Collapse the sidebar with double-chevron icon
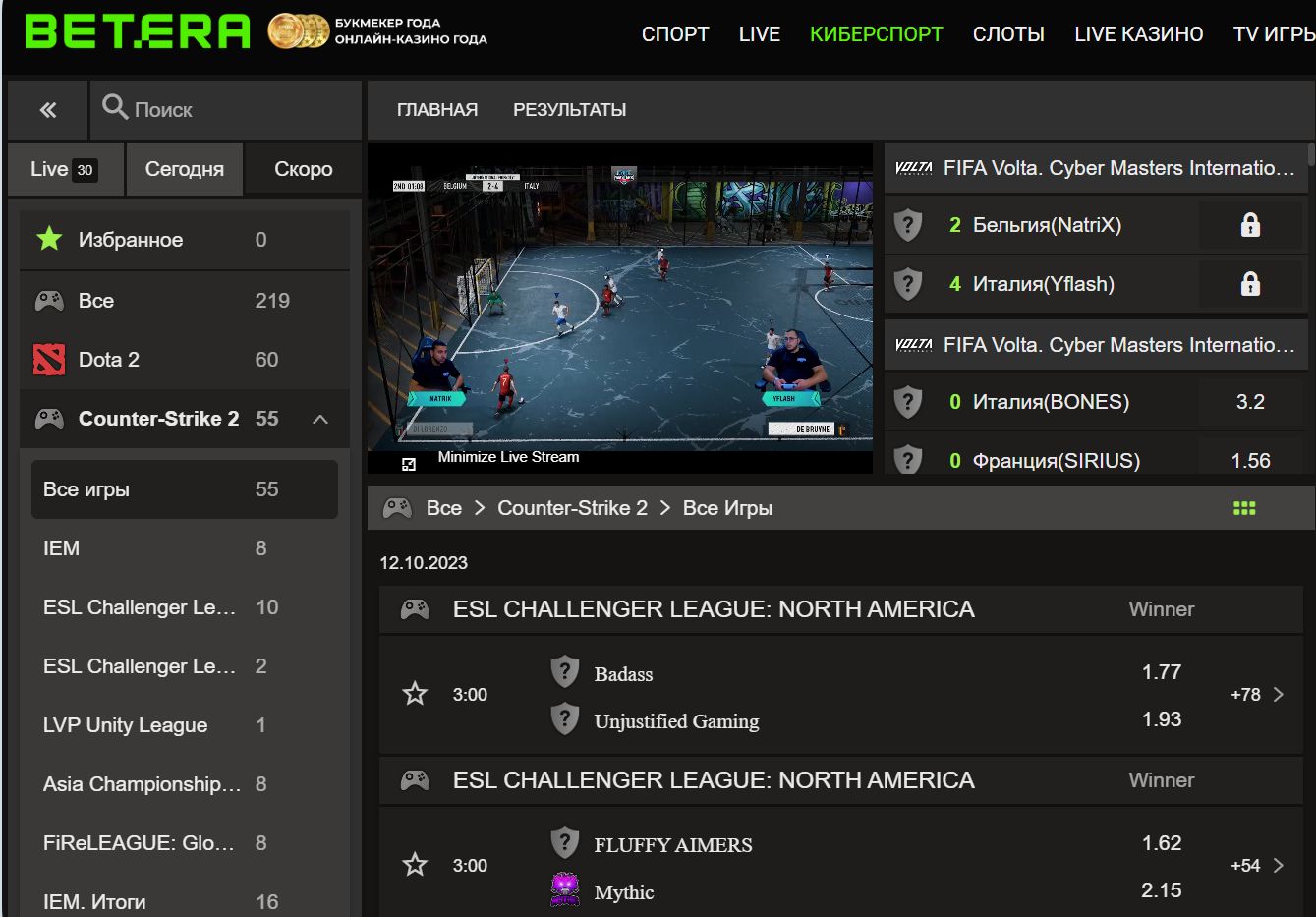This screenshot has width=1316, height=917. point(48,110)
